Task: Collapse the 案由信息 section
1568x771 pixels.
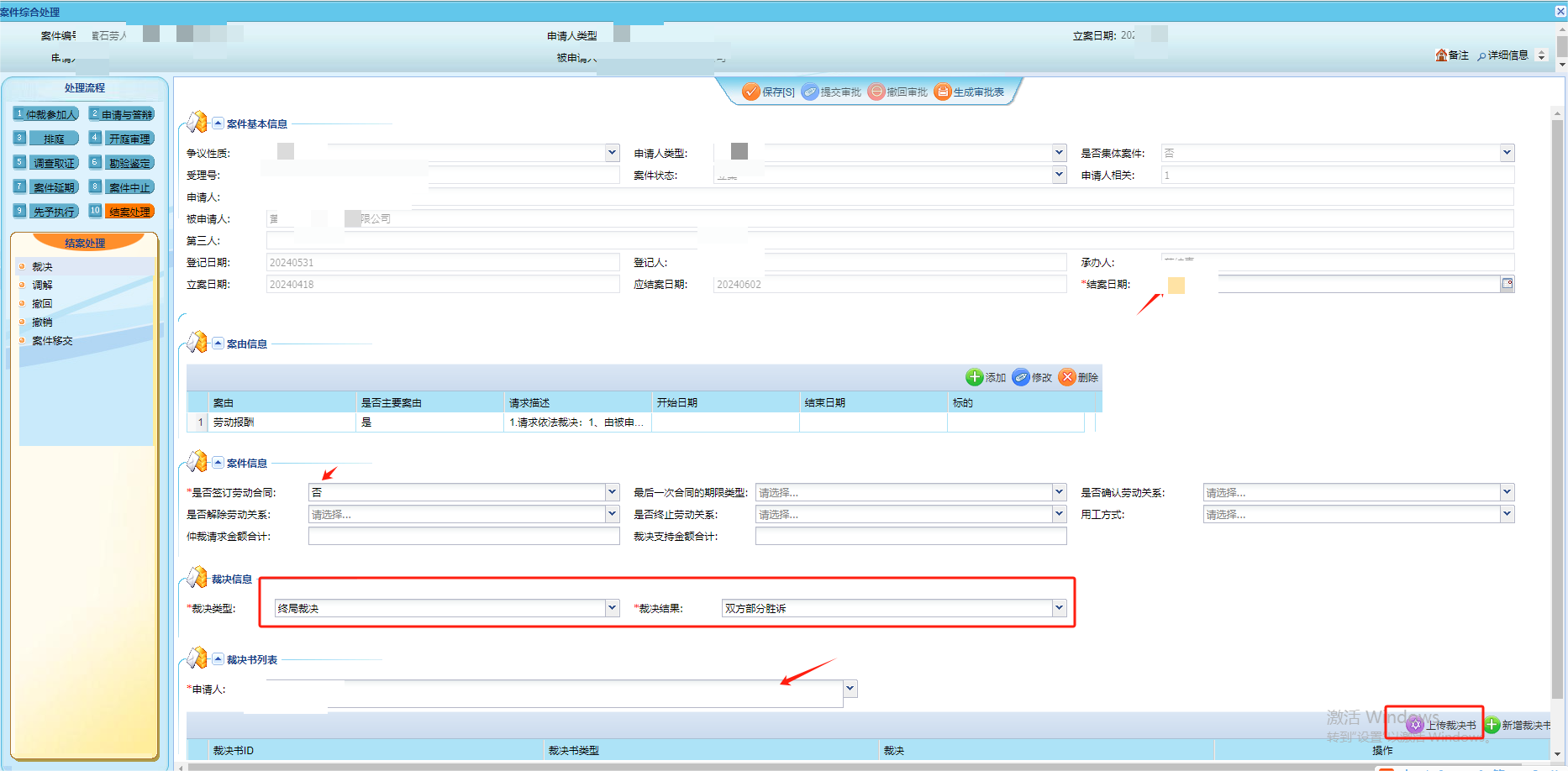Action: pyautogui.click(x=218, y=344)
